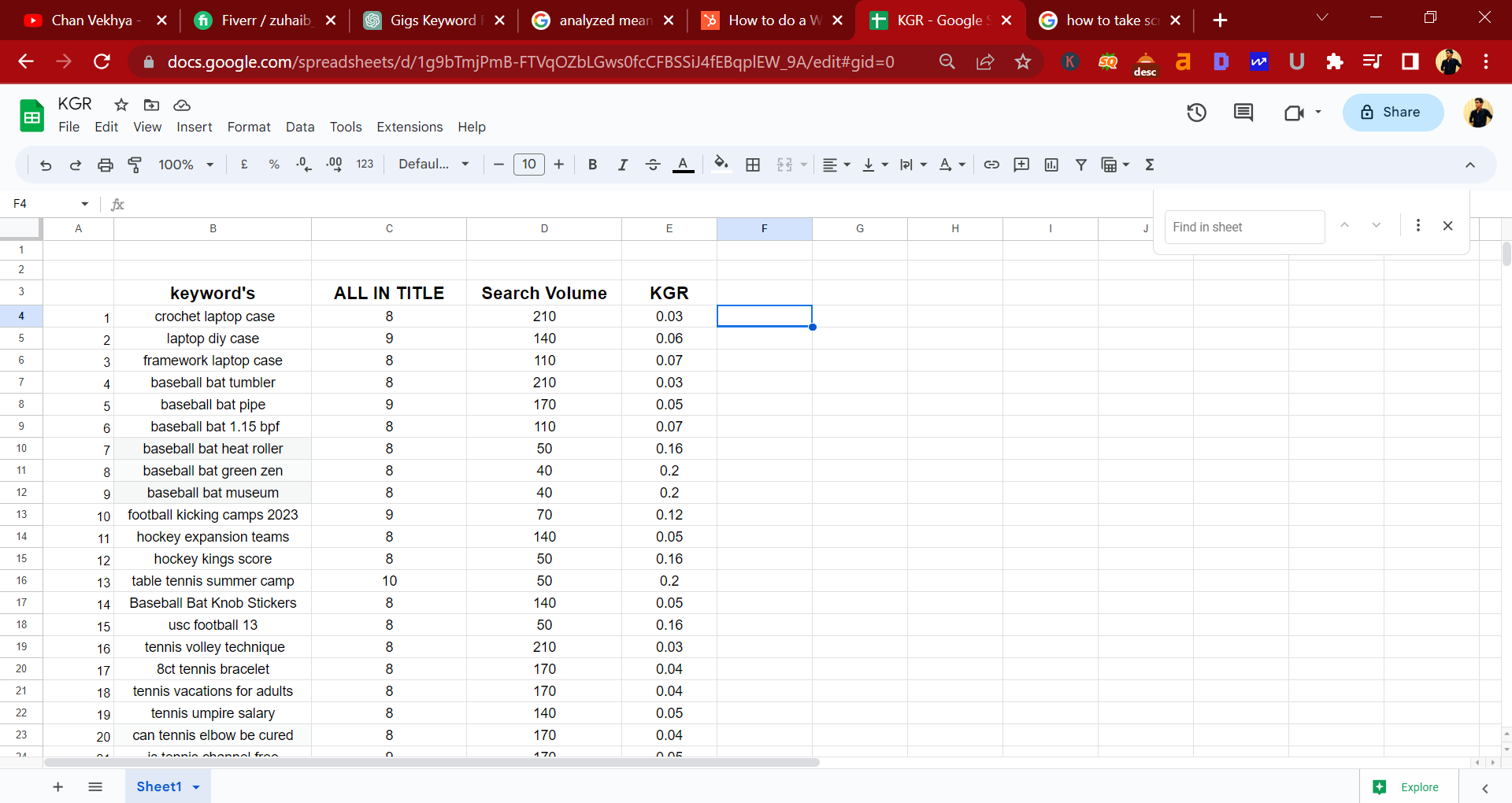Click the Share button
Screen dimensions: 1512x803
click(1392, 113)
